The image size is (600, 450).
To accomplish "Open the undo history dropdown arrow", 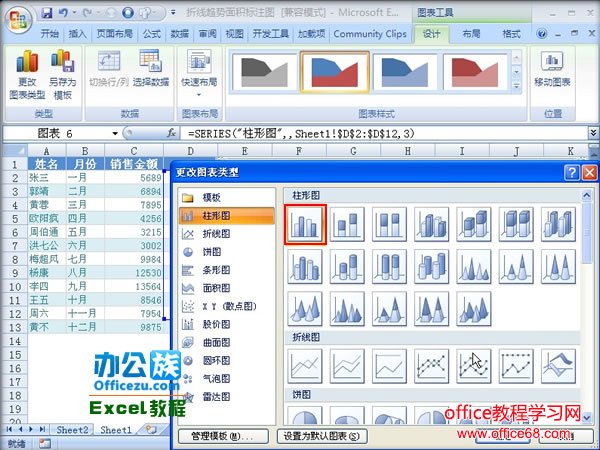I will [74, 13].
